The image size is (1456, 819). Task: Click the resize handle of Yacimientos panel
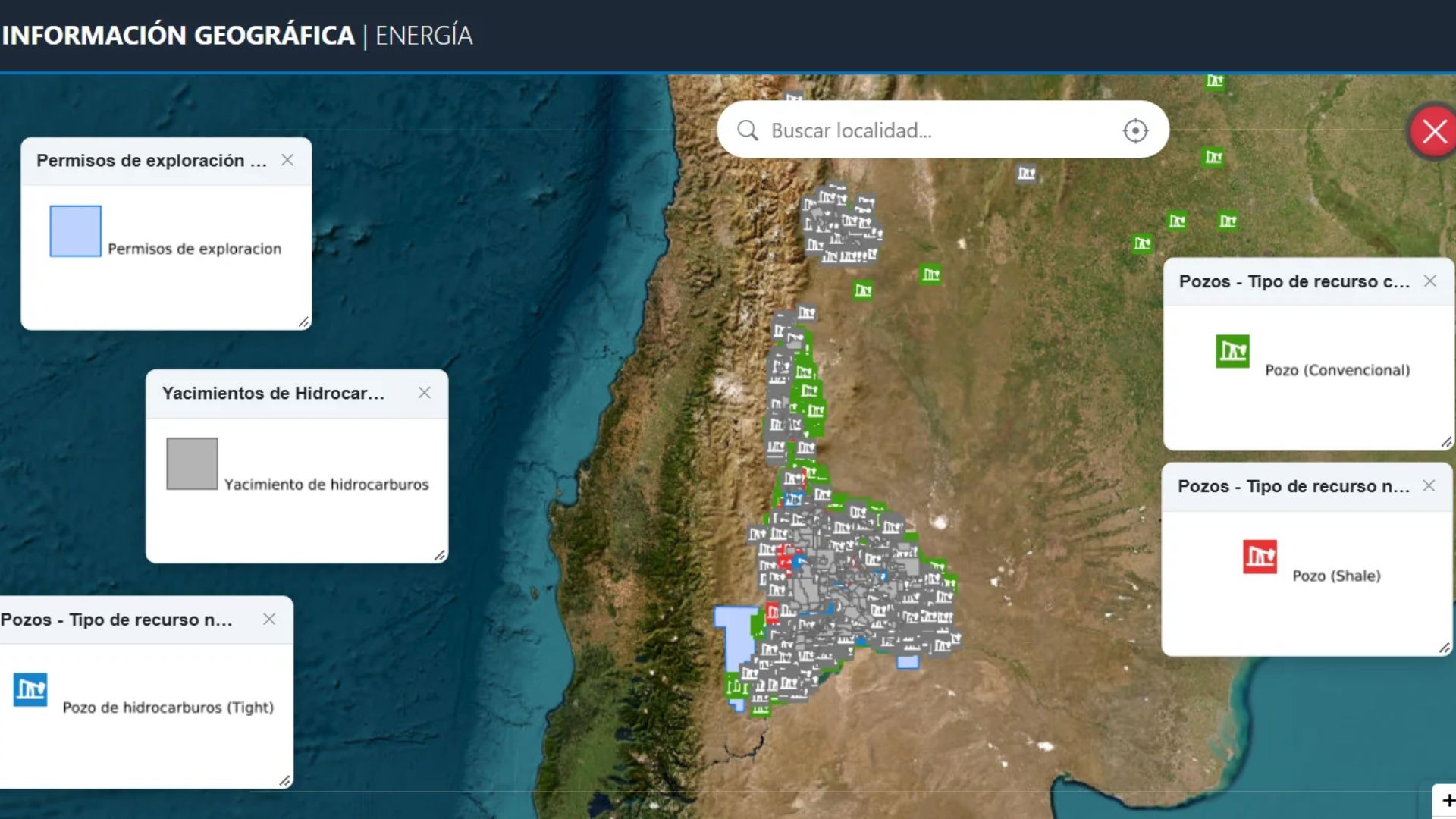click(440, 555)
